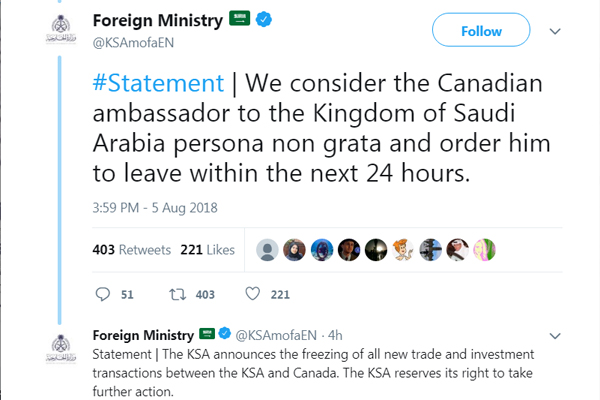Click the Saudi flag emoji beside the name
The width and height of the screenshot is (600, 400).
(240, 19)
